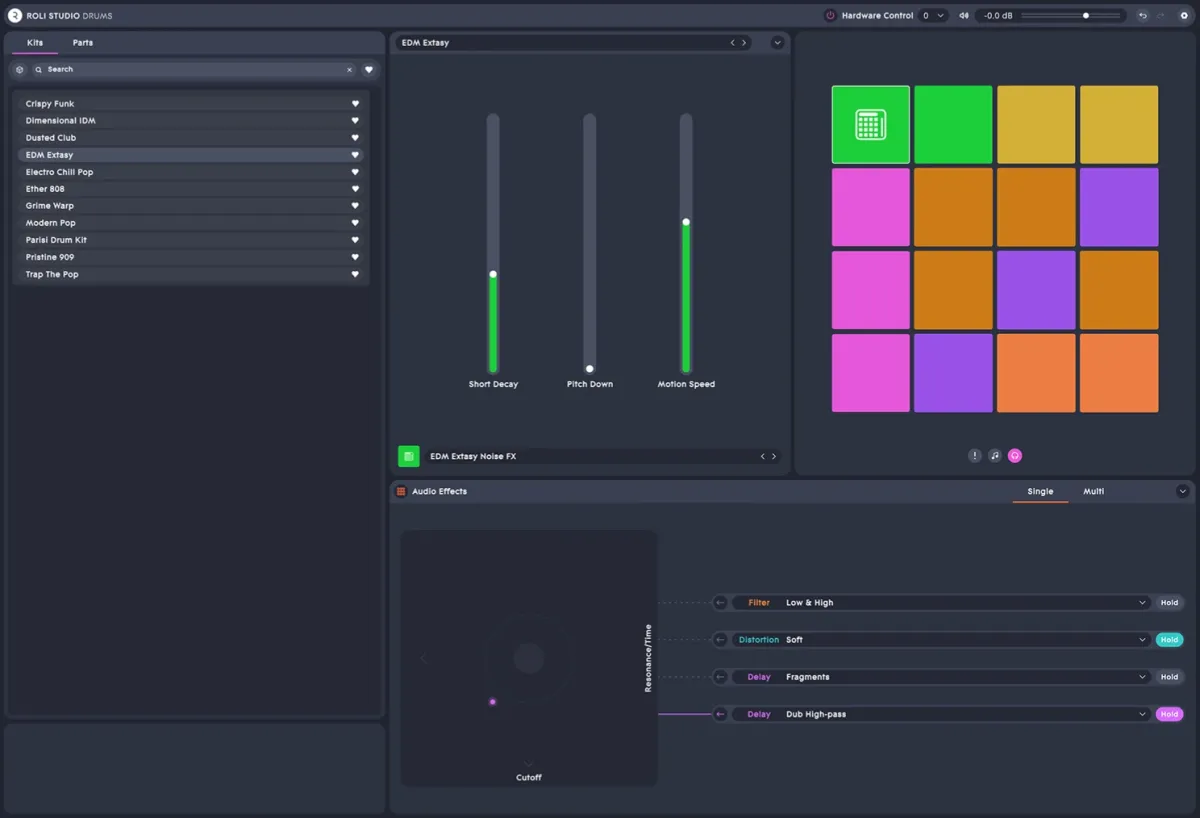The height and width of the screenshot is (818, 1200).
Task: Favorite the Crispy Funk kit heart
Action: pos(355,104)
